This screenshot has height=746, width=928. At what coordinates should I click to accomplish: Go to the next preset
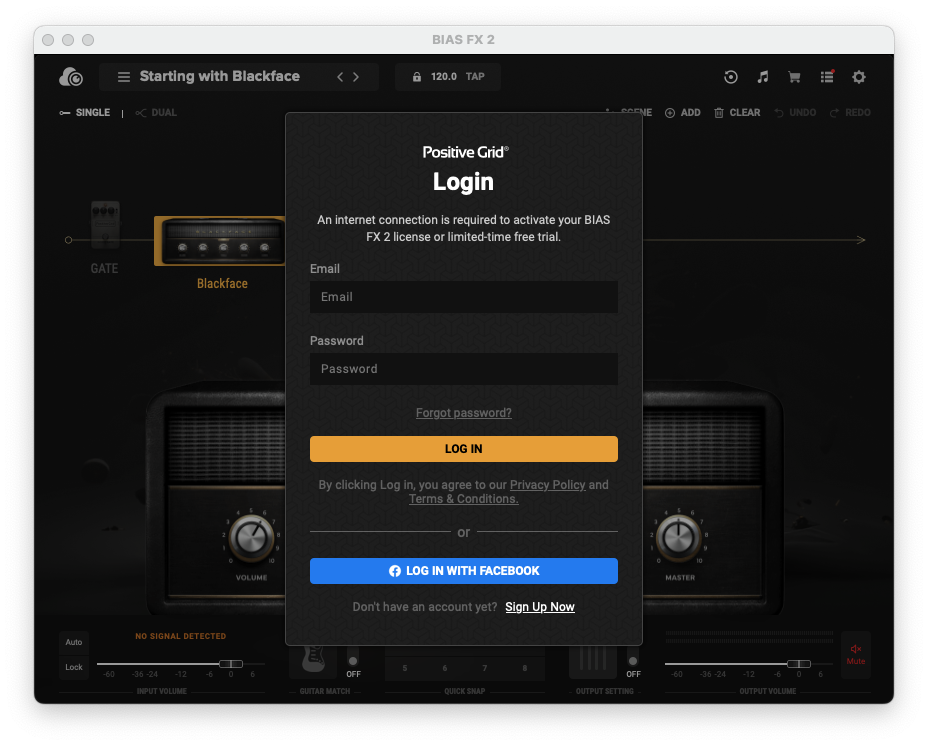(356, 77)
